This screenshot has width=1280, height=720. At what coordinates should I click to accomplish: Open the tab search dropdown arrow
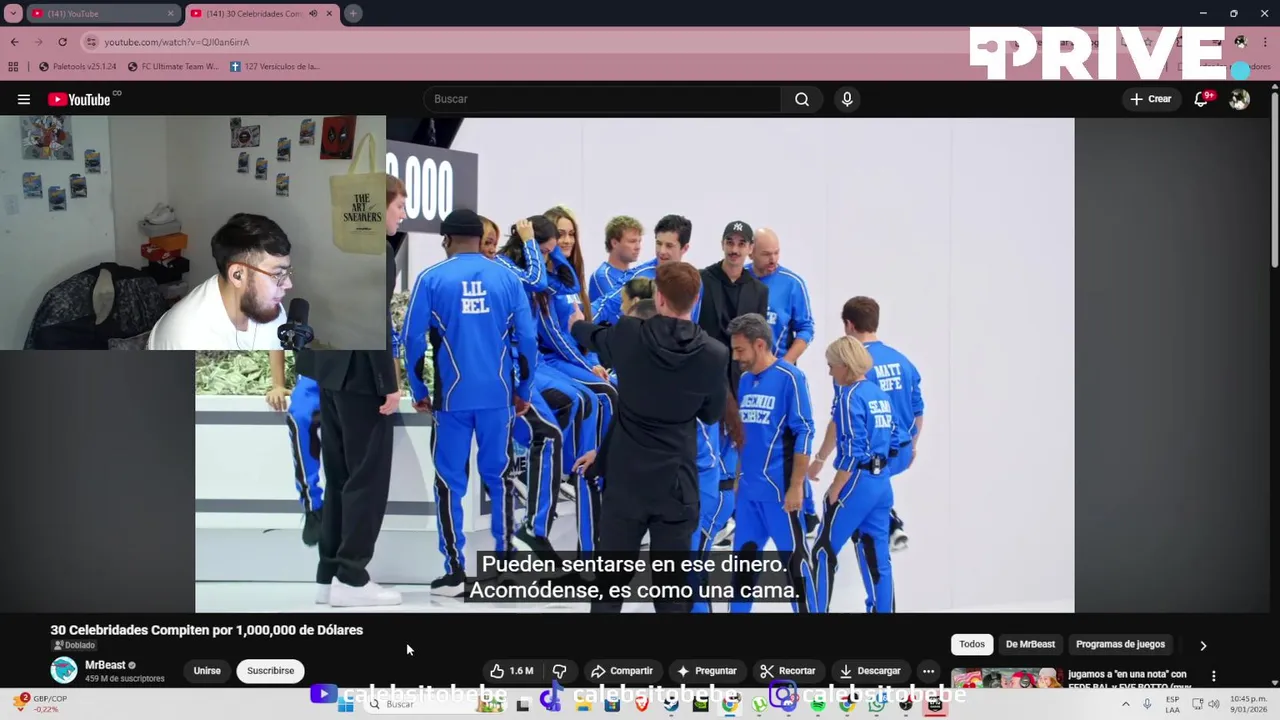(x=13, y=13)
